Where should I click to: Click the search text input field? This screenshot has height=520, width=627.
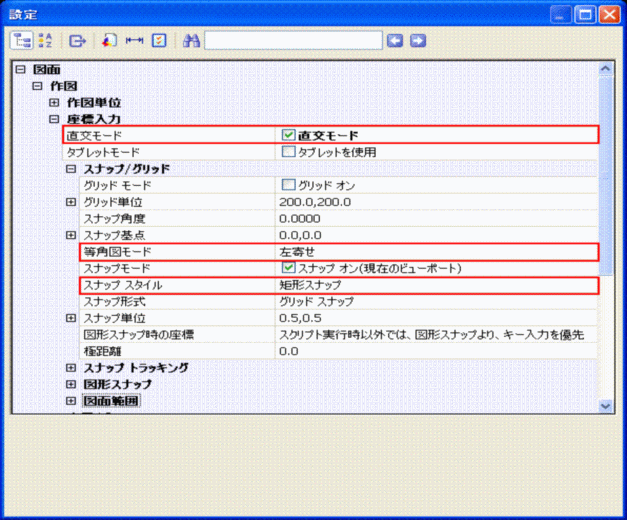[x=292, y=41]
